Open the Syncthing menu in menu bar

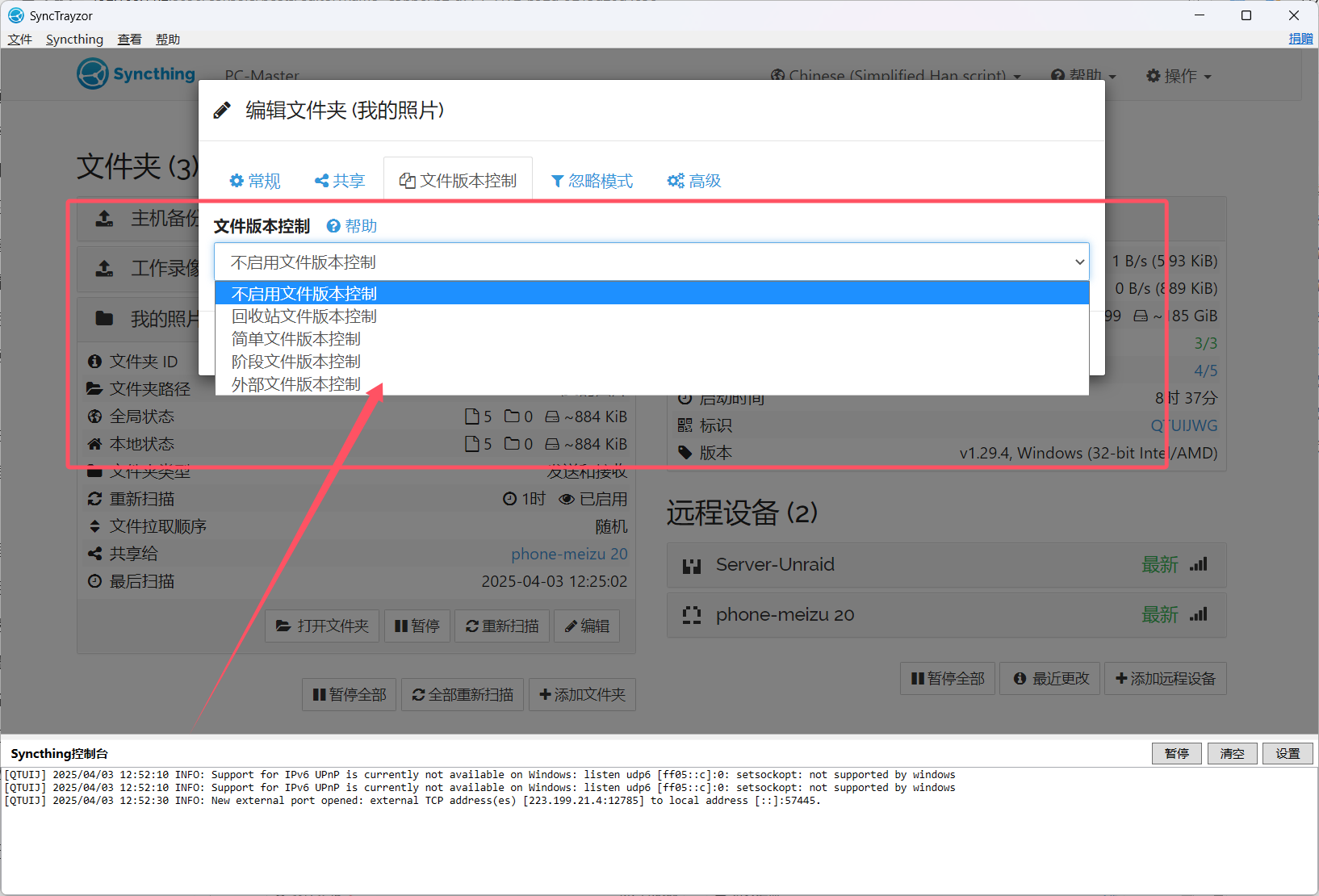click(74, 40)
